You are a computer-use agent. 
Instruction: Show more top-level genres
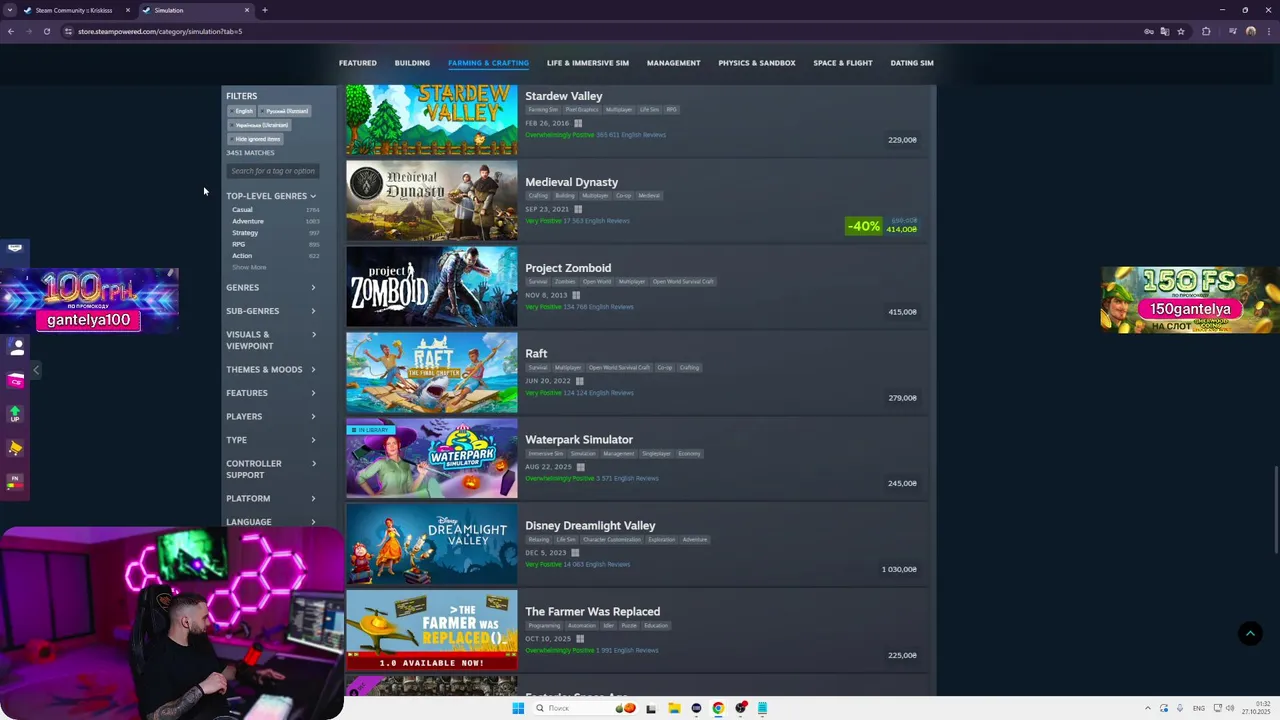tap(249, 268)
